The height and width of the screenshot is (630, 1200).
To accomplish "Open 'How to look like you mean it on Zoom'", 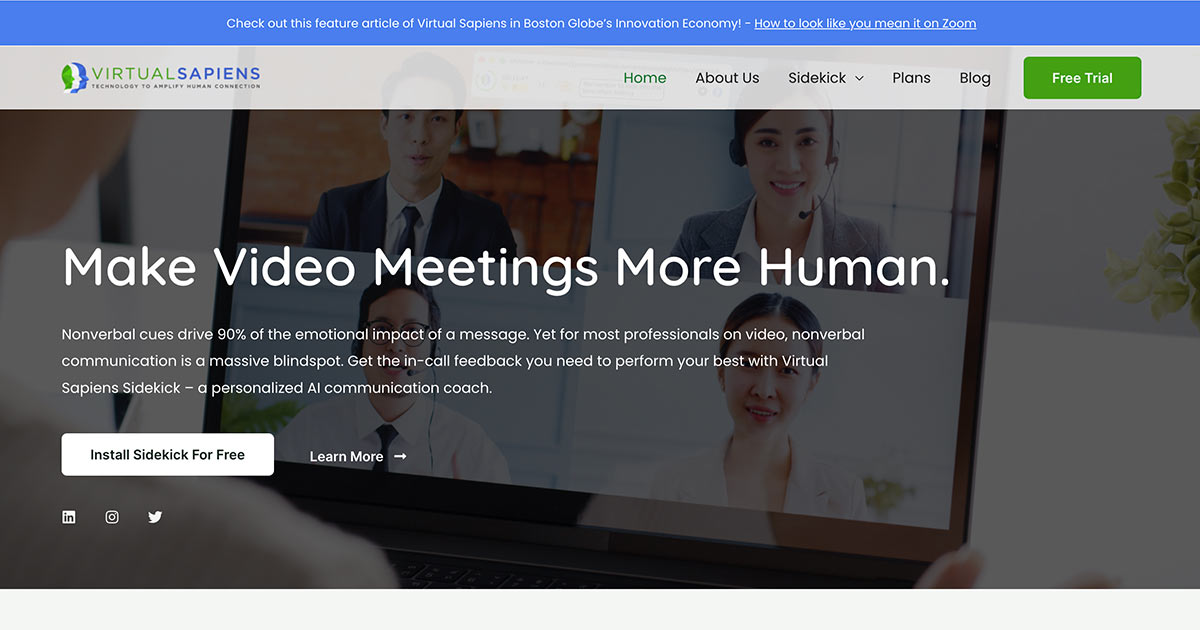I will click(x=864, y=22).
